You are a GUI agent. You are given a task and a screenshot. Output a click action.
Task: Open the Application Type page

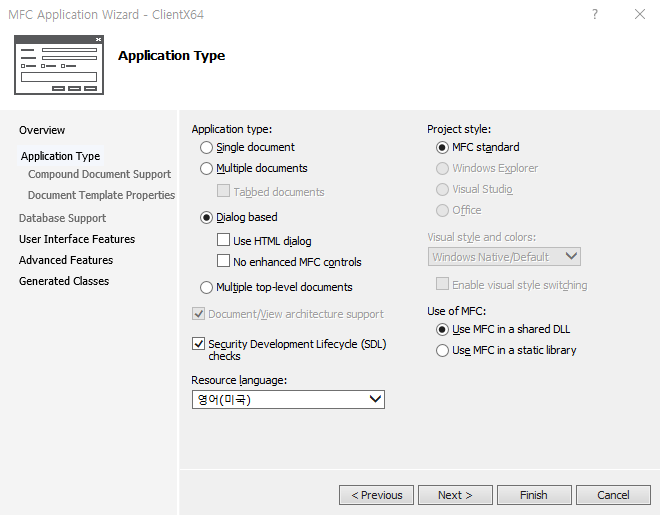click(x=61, y=156)
